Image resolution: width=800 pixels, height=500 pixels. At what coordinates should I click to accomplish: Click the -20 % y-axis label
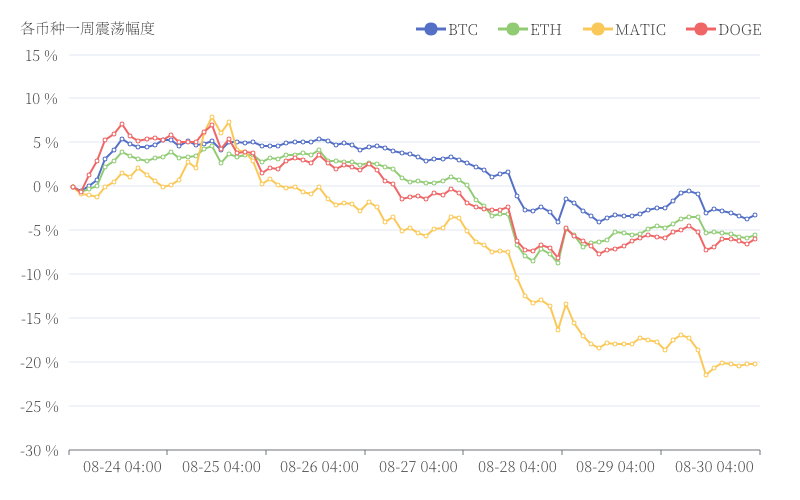39,362
